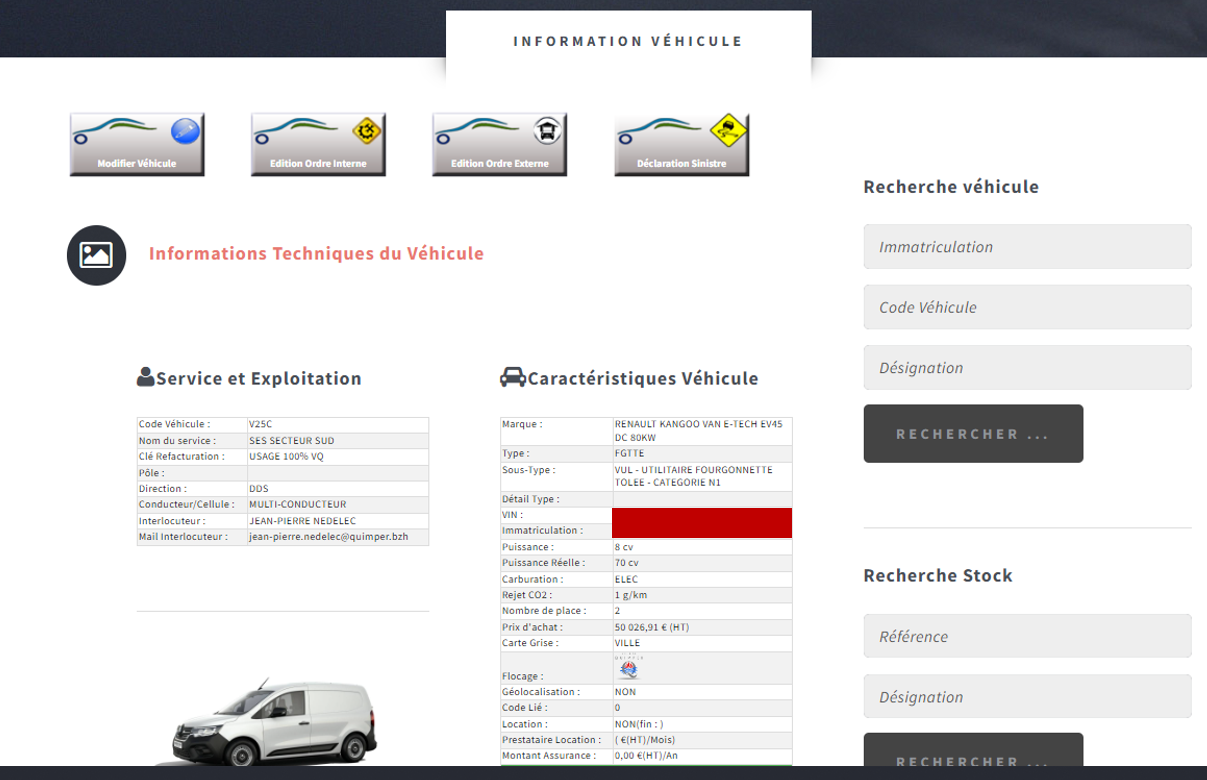Click the interlocuteur email jean-pierre.nedelec@quimper.bzh
The width and height of the screenshot is (1207, 780).
pyautogui.click(x=328, y=537)
